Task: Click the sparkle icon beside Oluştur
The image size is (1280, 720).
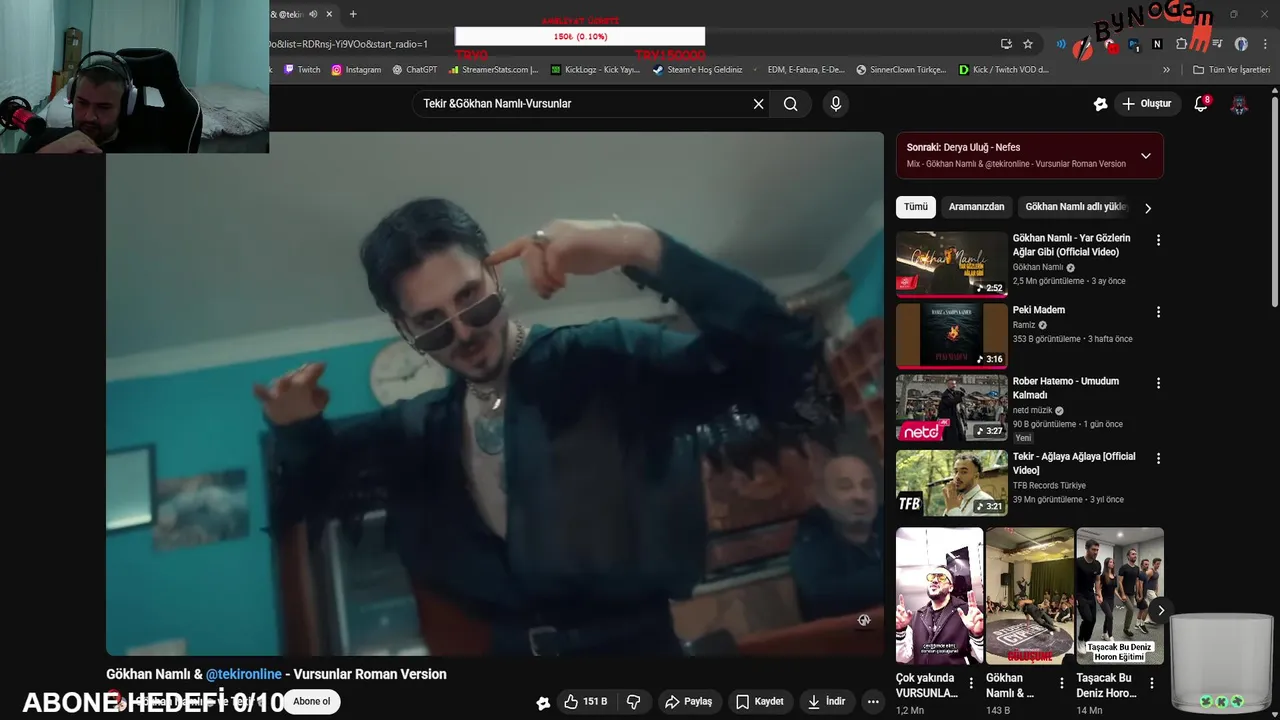Action: click(x=1100, y=104)
